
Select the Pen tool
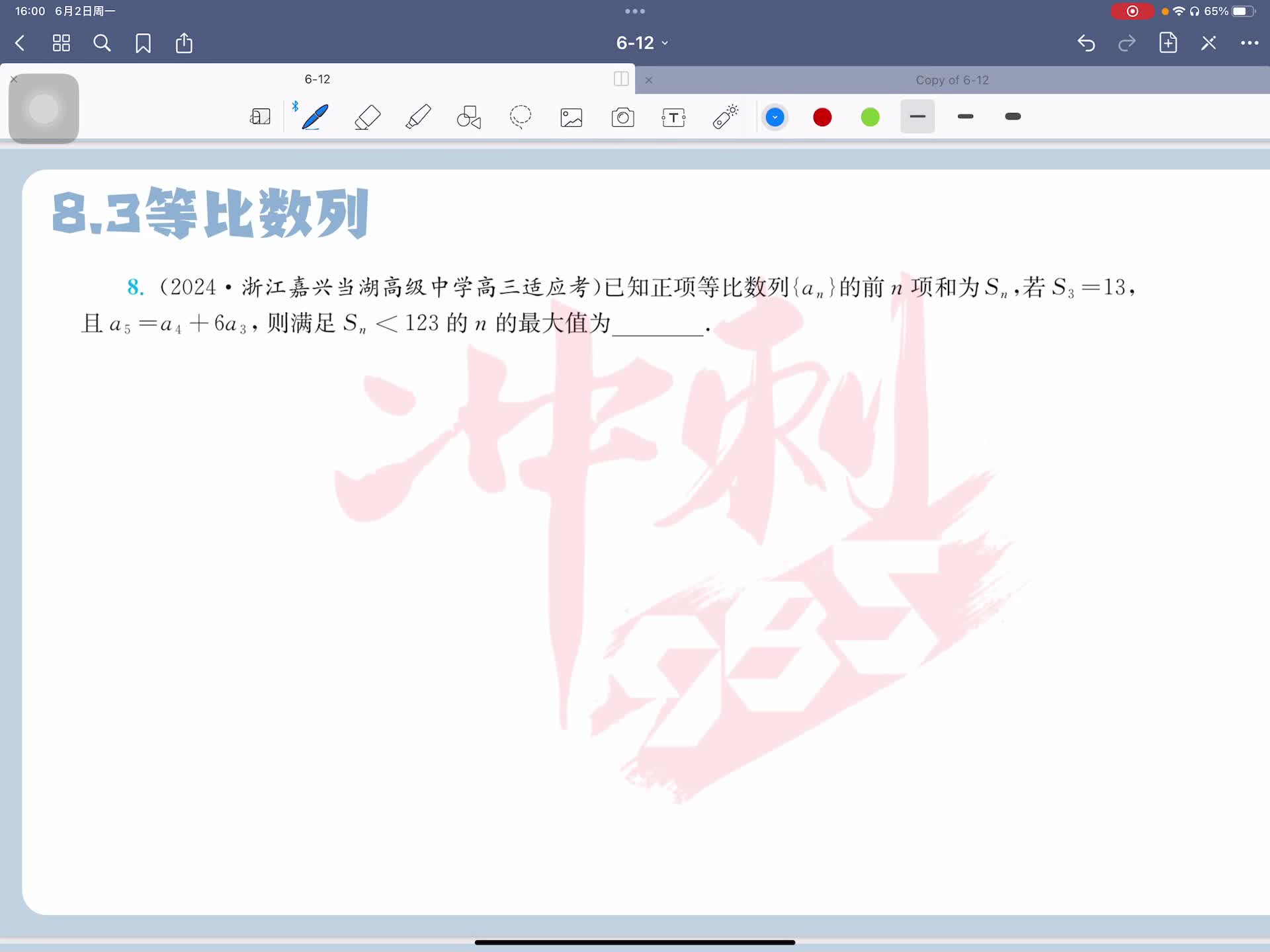click(x=315, y=117)
